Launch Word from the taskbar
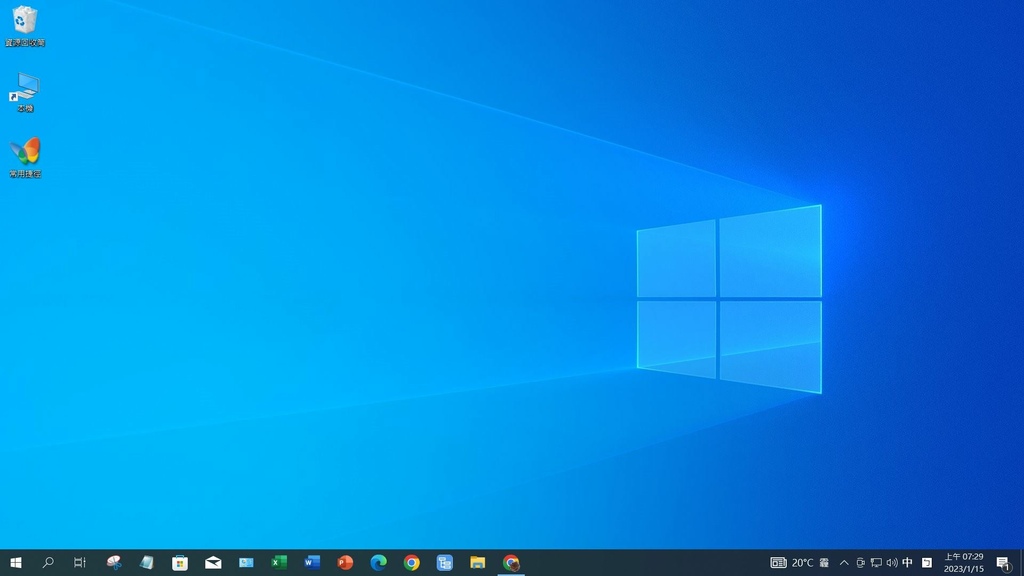The height and width of the screenshot is (576, 1024). coord(312,562)
